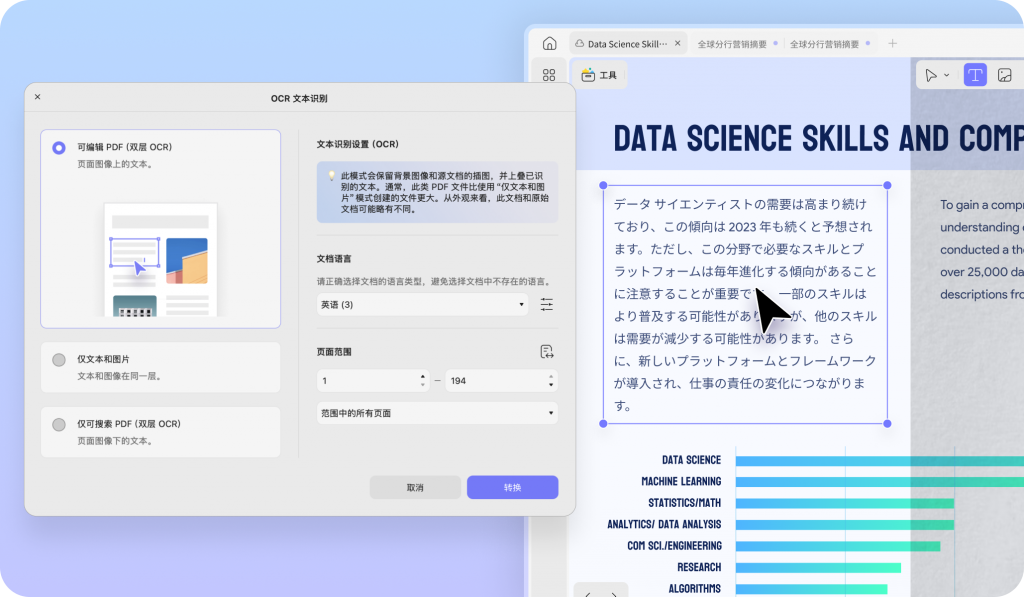Viewport: 1024px width, 597px height.
Task: Expand the pointer tool dropdown arrow
Action: (946, 76)
